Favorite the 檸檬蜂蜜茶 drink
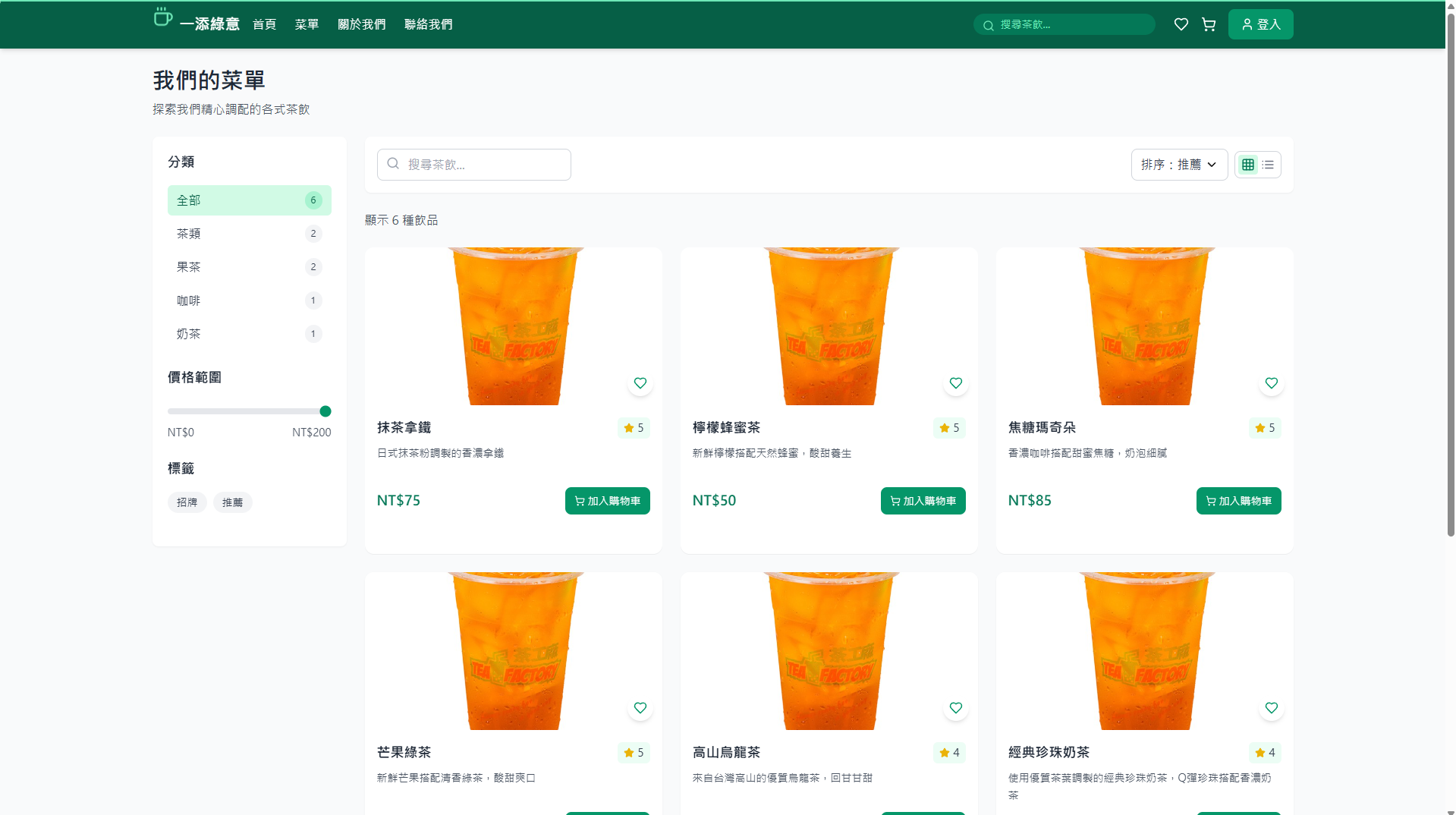Image resolution: width=1456 pixels, height=815 pixels. [x=955, y=383]
